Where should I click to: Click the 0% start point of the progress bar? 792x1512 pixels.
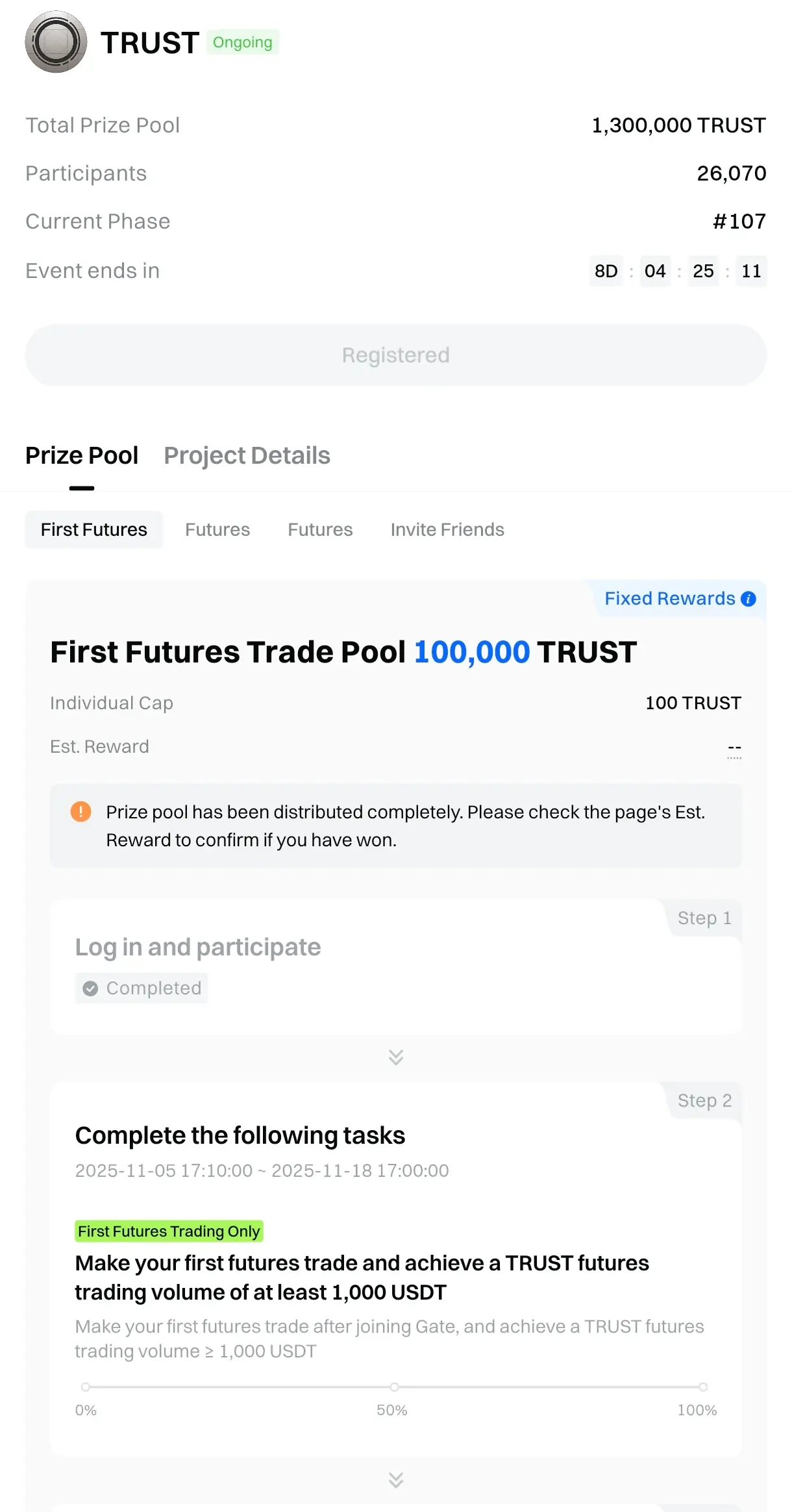click(86, 1387)
